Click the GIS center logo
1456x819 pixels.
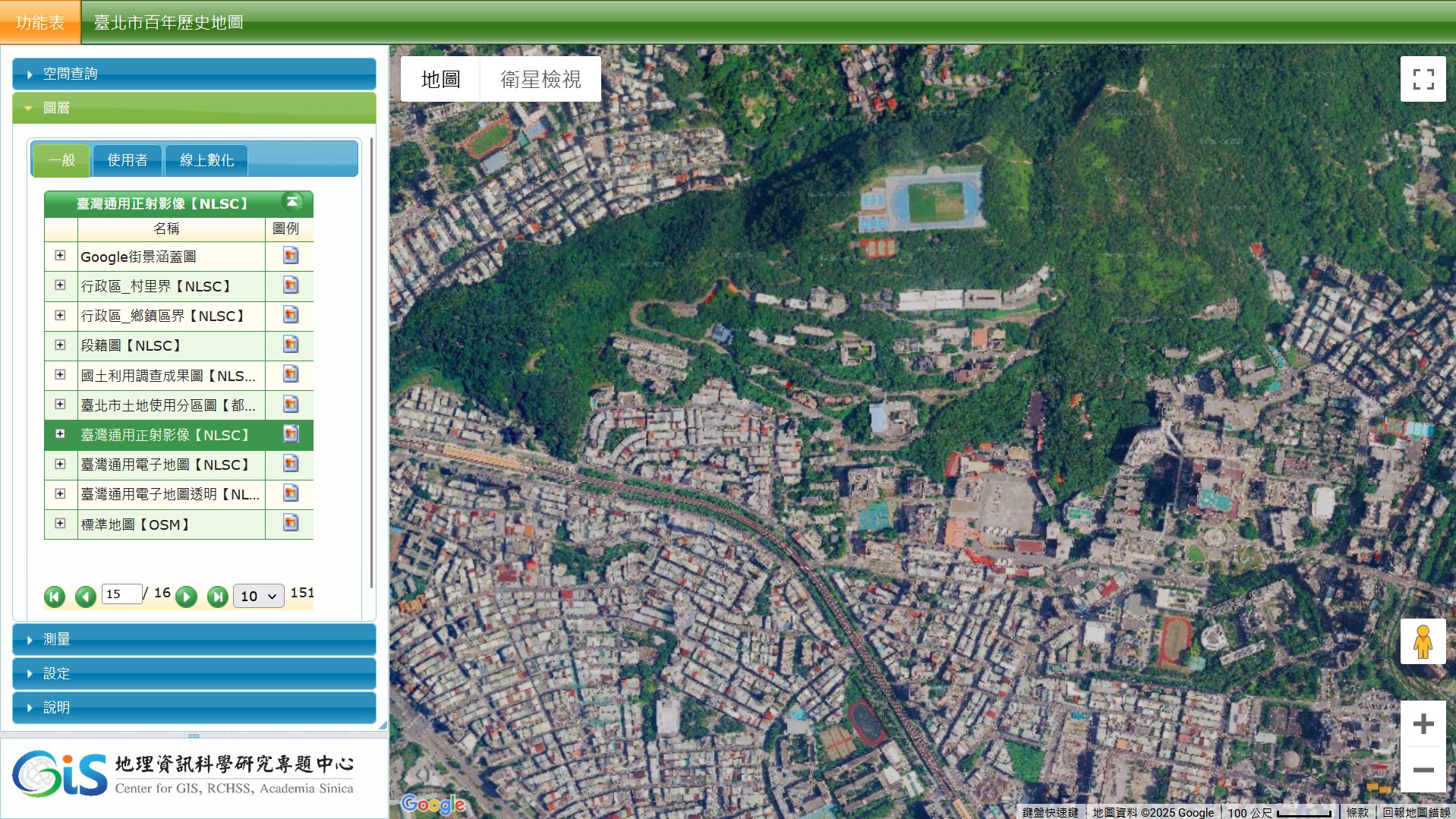coord(183,774)
